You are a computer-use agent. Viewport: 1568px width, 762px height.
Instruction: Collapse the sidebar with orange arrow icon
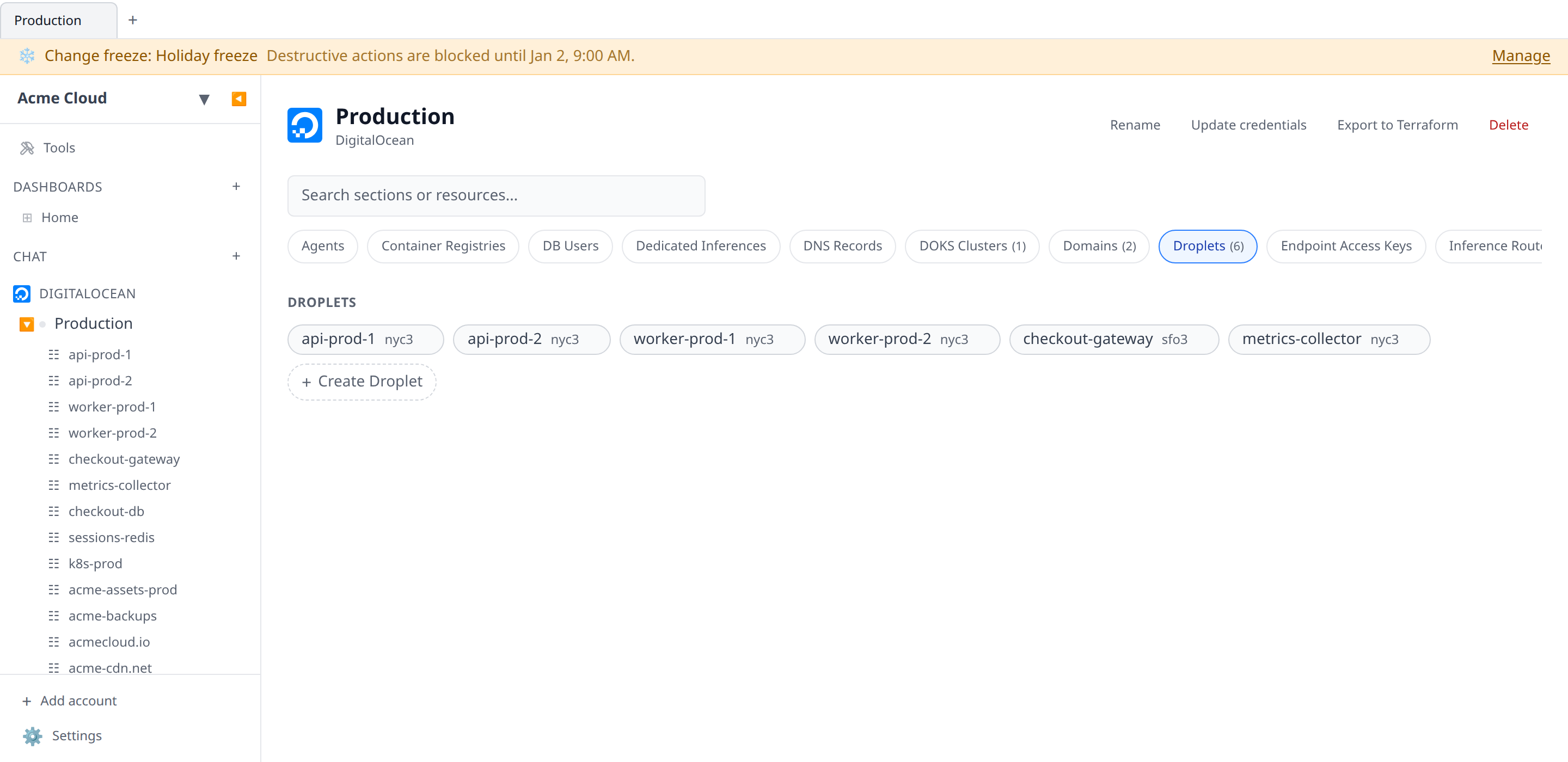click(x=238, y=99)
